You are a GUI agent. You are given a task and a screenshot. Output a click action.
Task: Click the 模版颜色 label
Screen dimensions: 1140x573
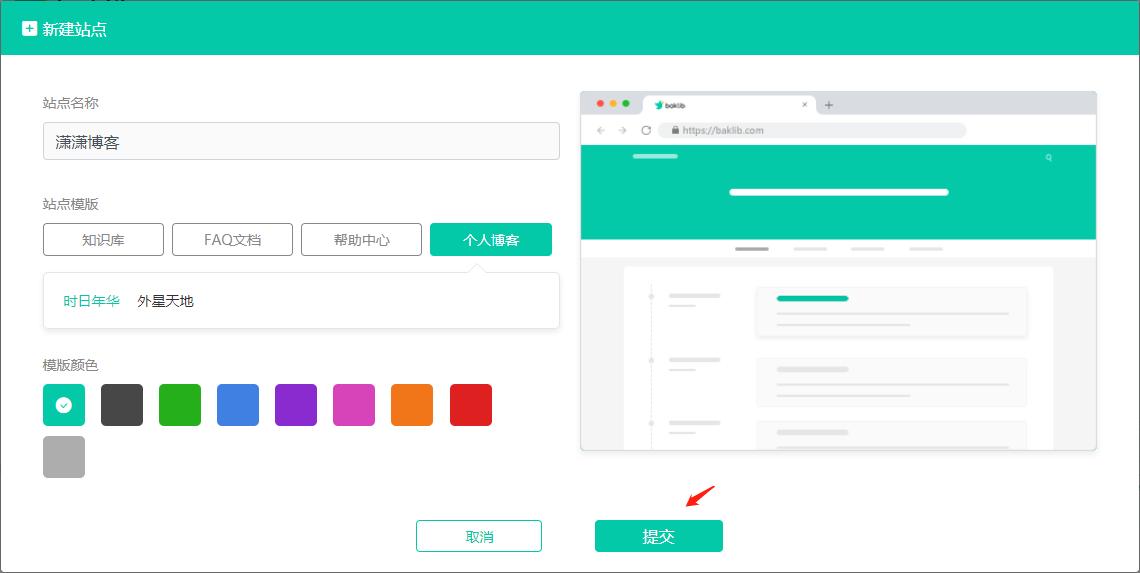pyautogui.click(x=71, y=365)
